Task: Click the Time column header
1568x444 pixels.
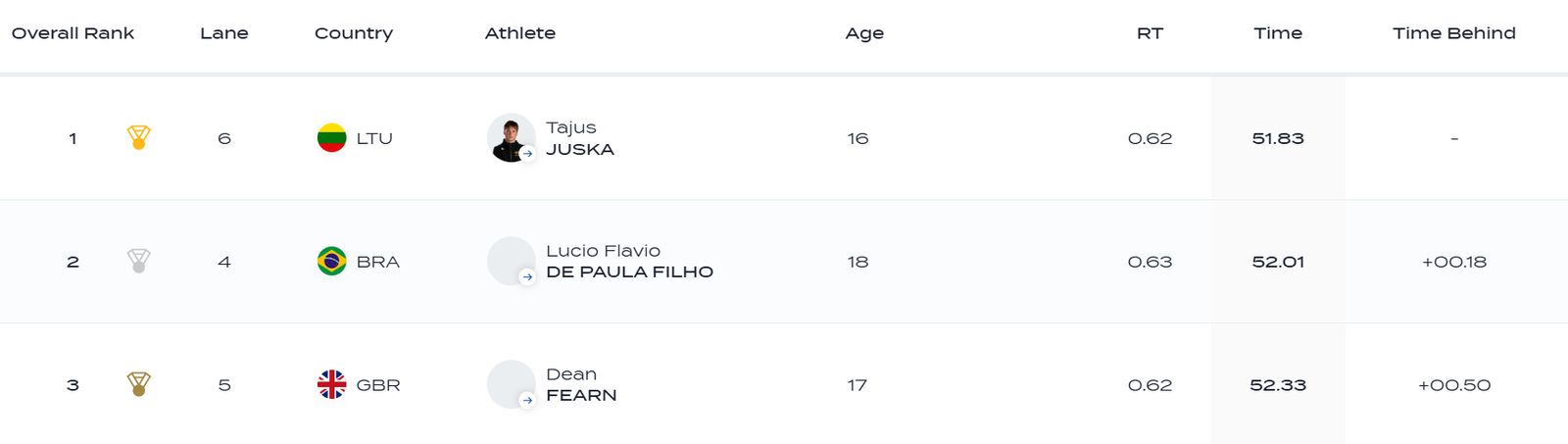Action: [x=1278, y=33]
